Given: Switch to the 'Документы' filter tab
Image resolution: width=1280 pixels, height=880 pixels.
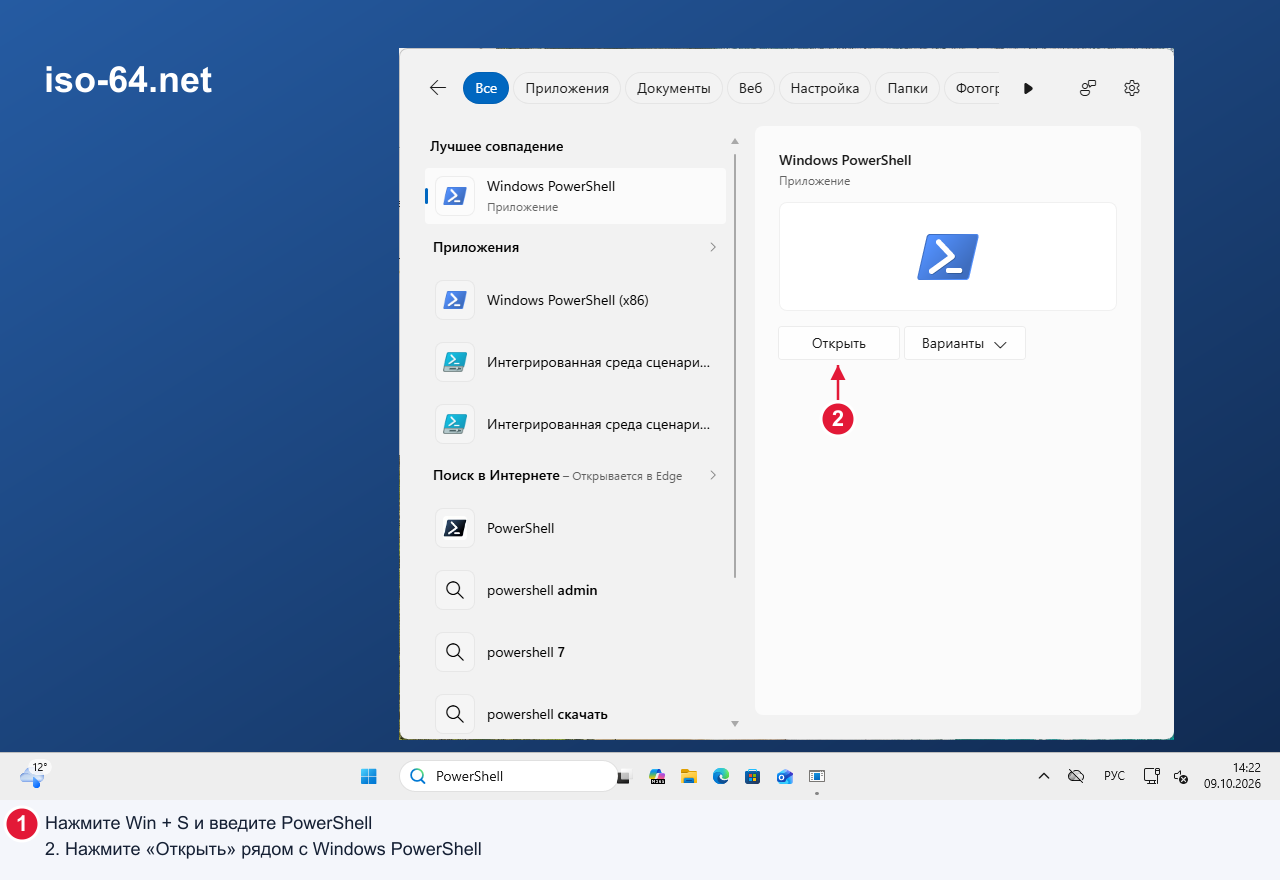Looking at the screenshot, I should point(674,88).
